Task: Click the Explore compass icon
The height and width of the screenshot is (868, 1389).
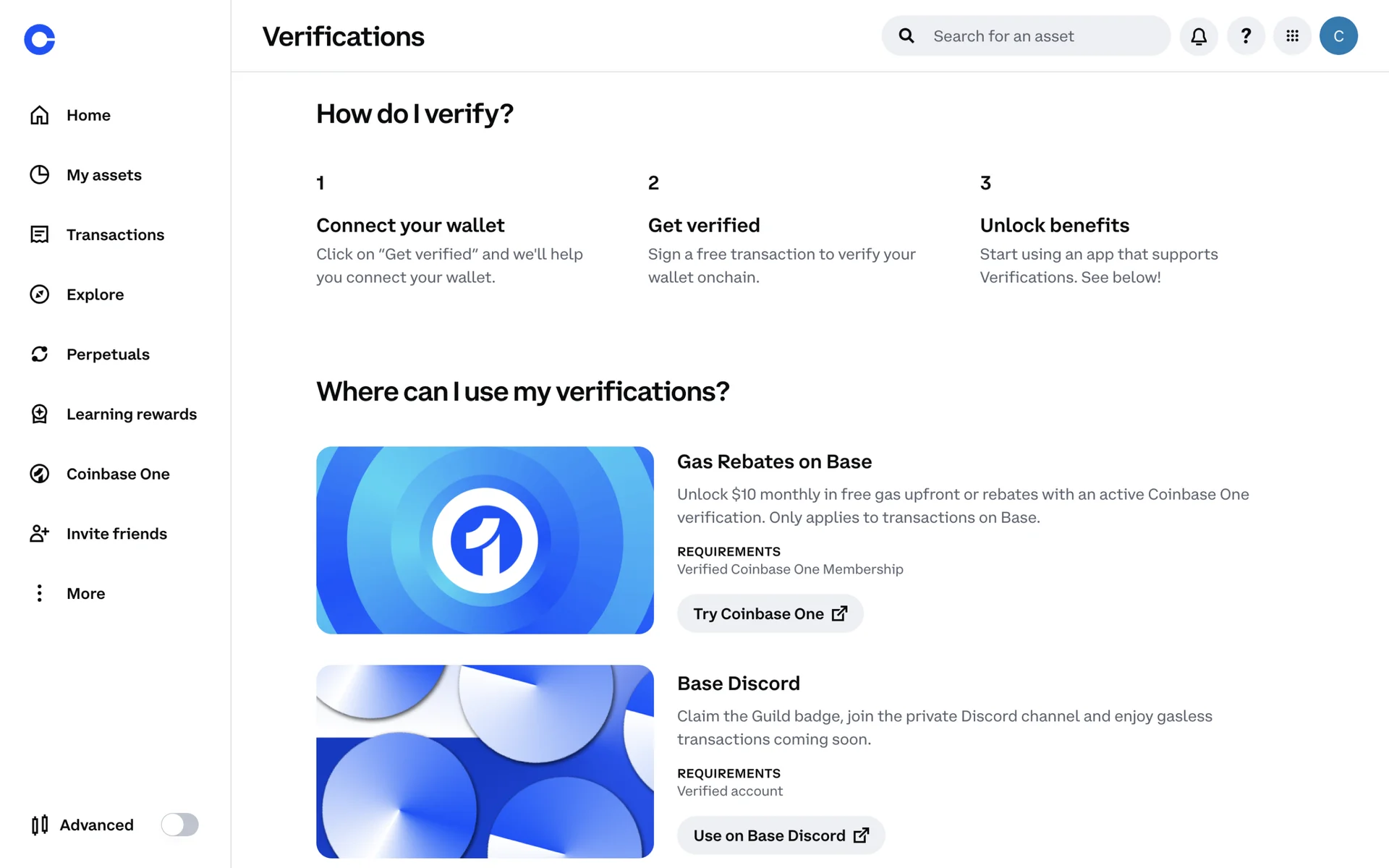Action: (40, 294)
